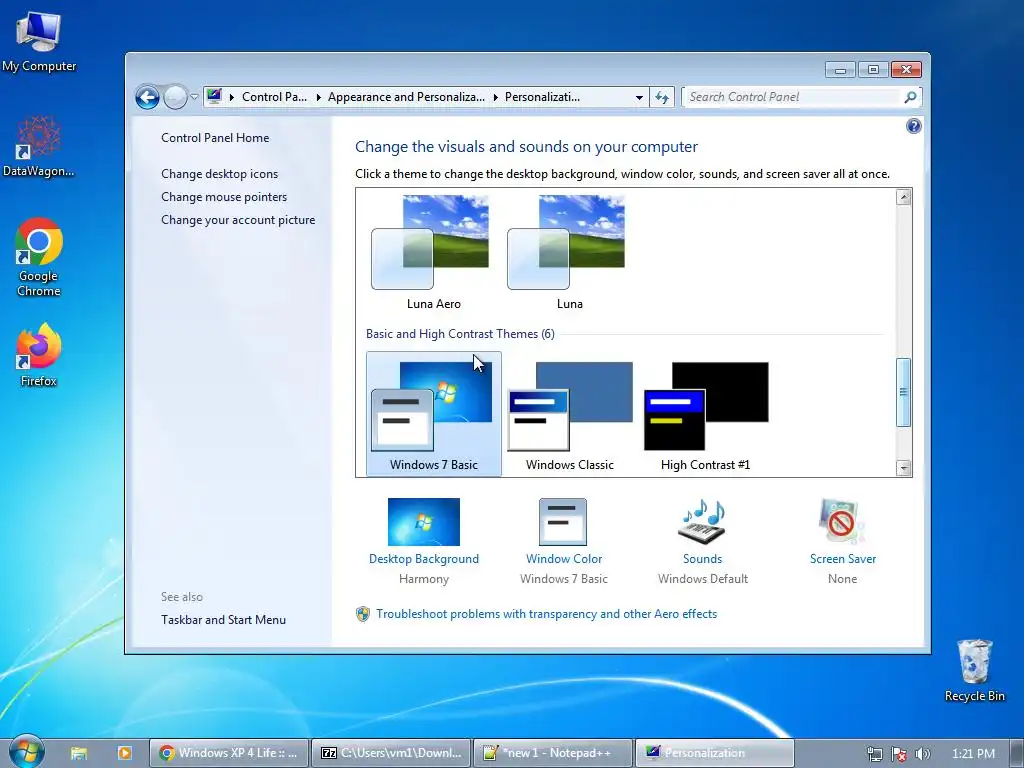Click the clock showing 1:21 PM
The height and width of the screenshot is (768, 1024).
(x=973, y=754)
